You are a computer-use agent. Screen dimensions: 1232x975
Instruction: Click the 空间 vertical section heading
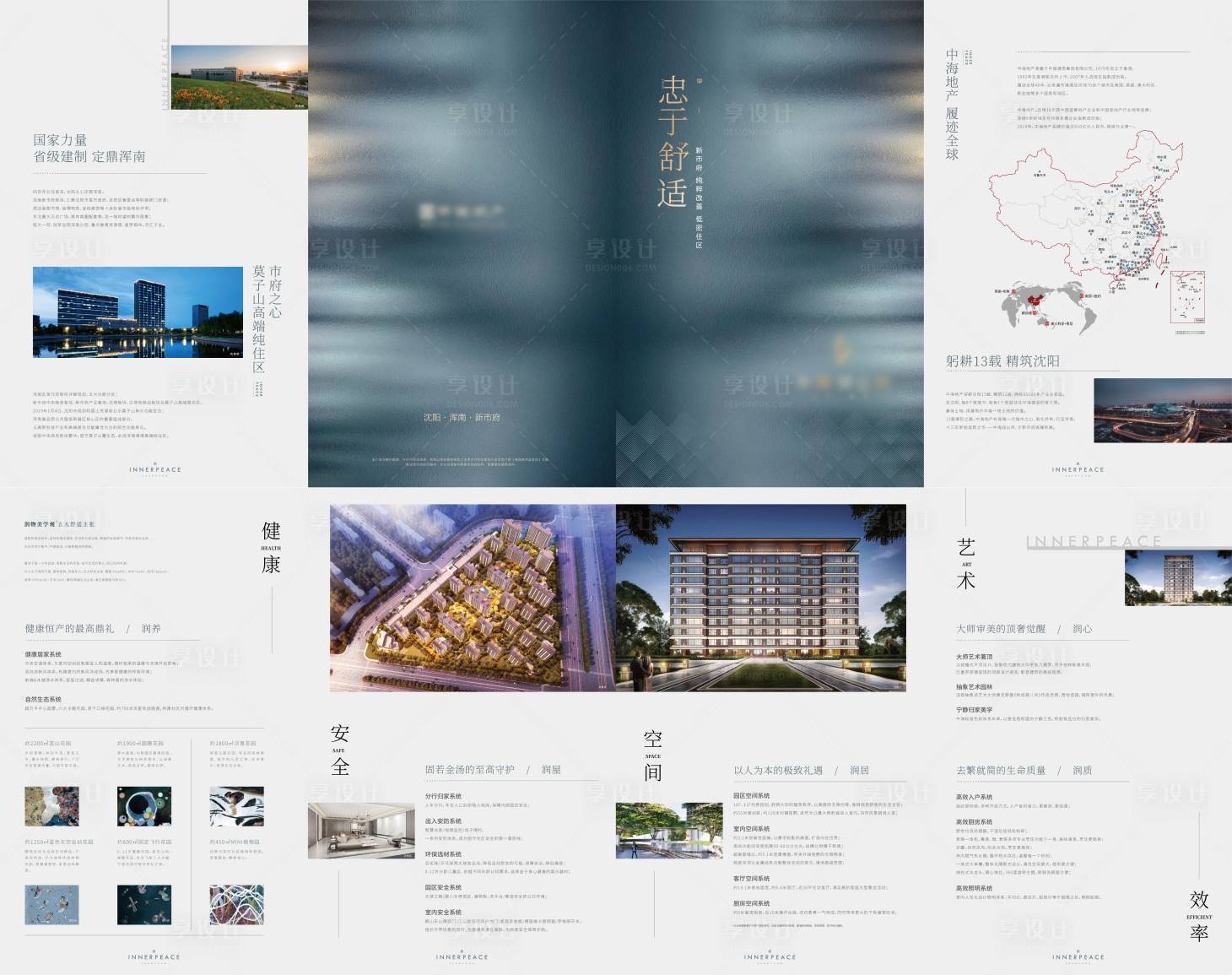click(x=653, y=756)
